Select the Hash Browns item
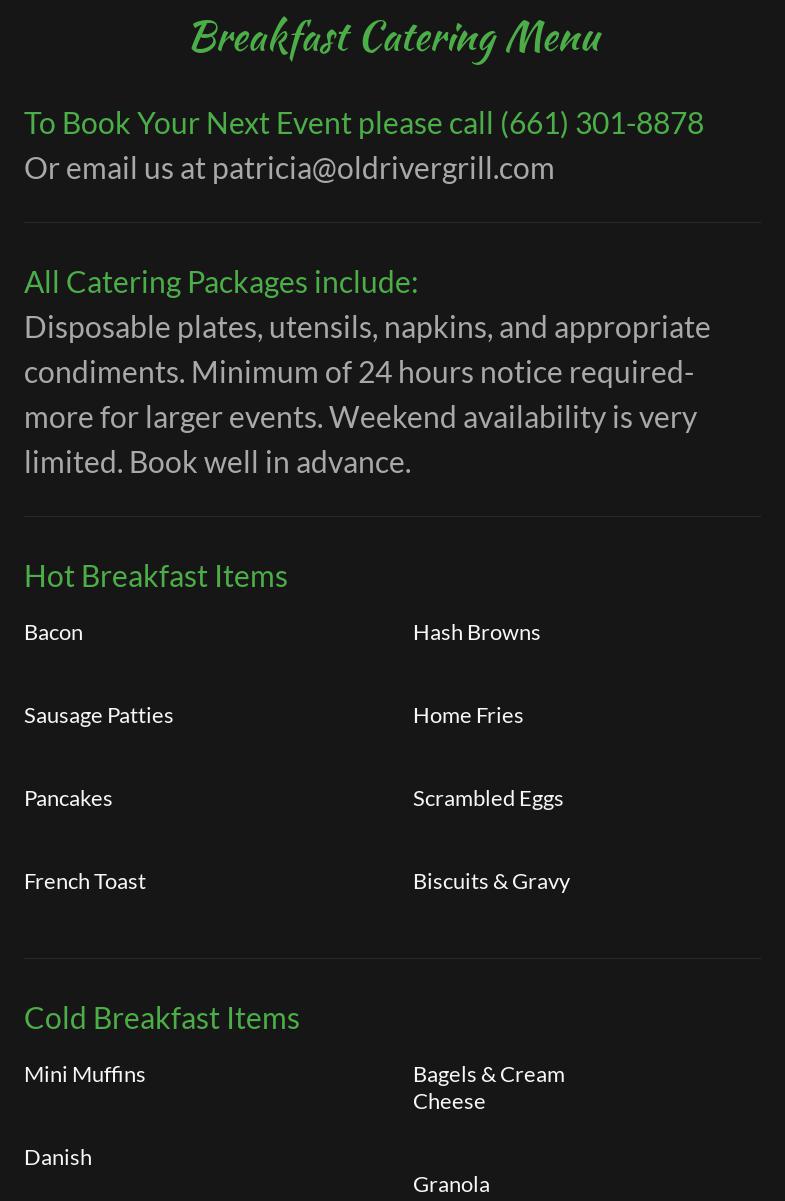Image resolution: width=785 pixels, height=1201 pixels. tap(476, 632)
